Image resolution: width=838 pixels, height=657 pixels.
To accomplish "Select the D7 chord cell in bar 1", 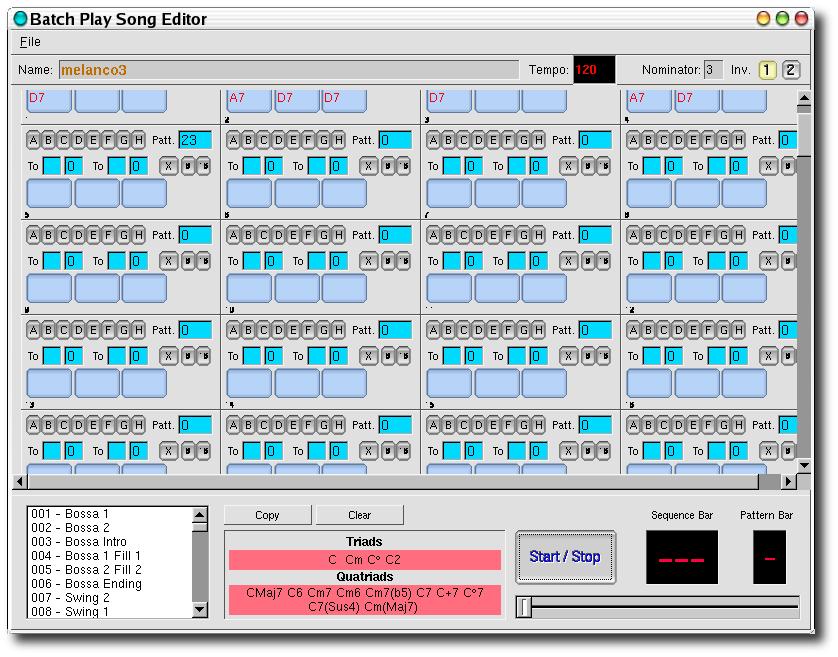I will 49,101.
